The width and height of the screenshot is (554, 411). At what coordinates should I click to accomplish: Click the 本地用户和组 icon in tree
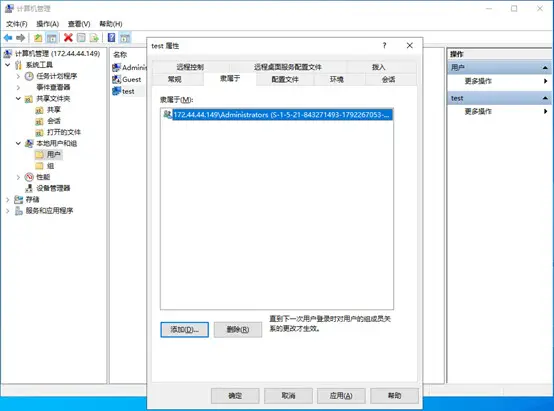point(29,143)
